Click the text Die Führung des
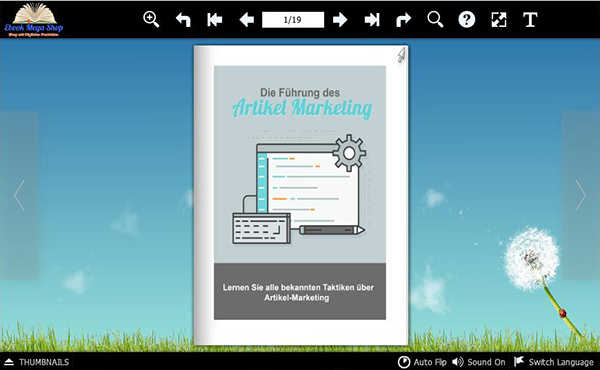Screen dimensions: 600x370 [300, 93]
